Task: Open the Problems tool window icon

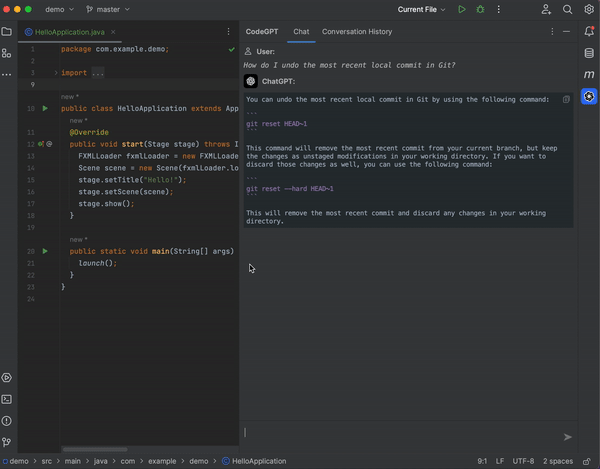Action: (7, 421)
